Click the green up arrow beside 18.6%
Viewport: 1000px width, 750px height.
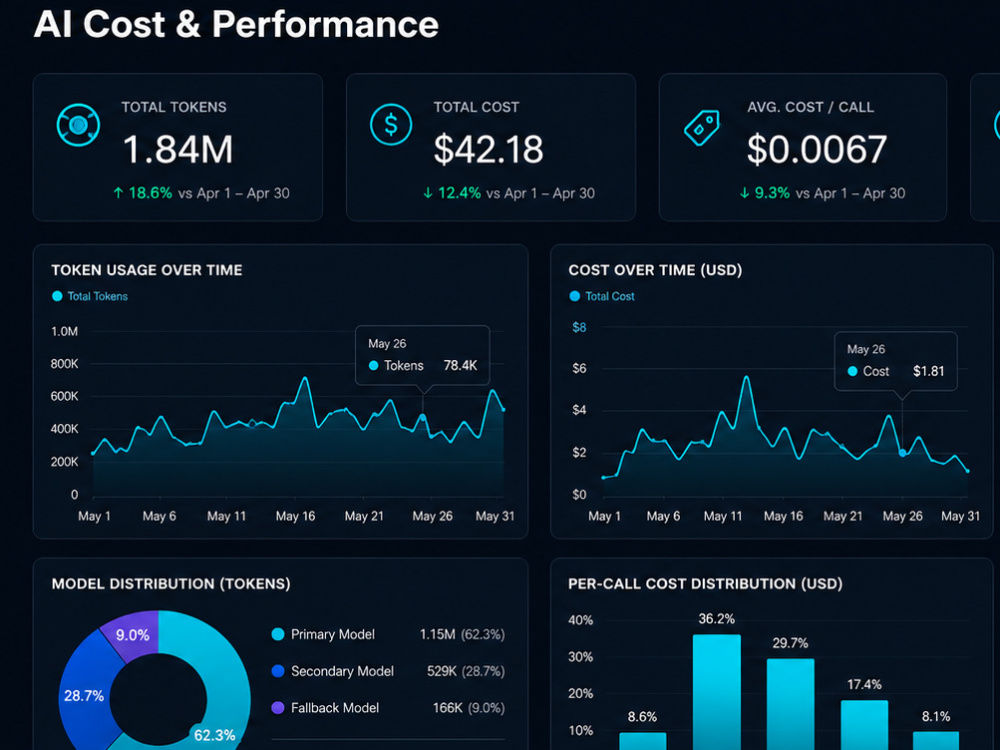coord(118,193)
